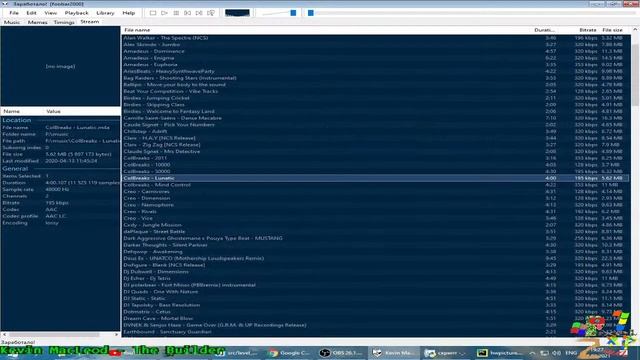Select track Birdies - Welcome to Fantasy Land
640x360 pixels.
point(376,111)
